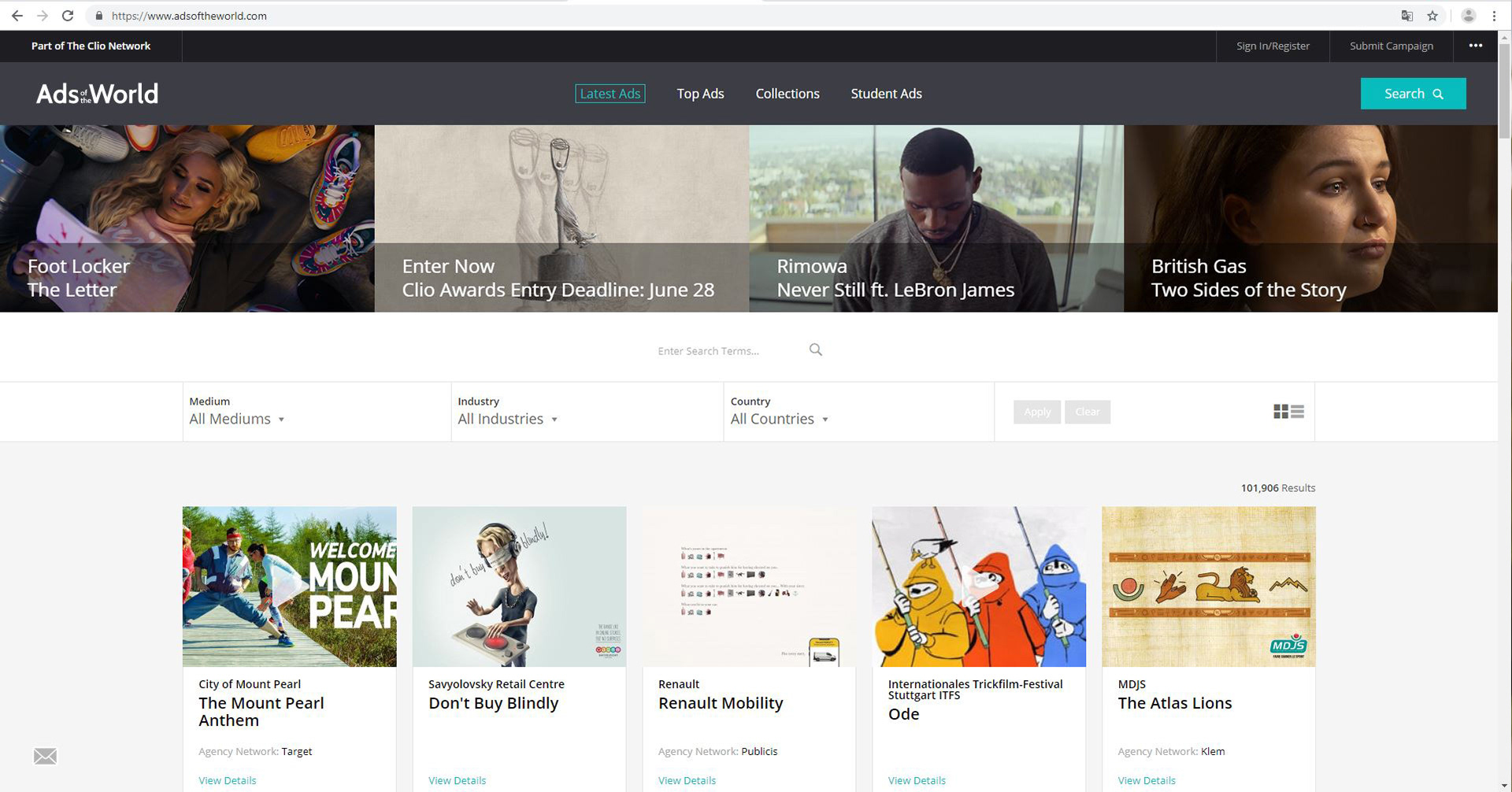The height and width of the screenshot is (792, 1512).
Task: Expand the All Industries dropdown
Action: [x=507, y=419]
